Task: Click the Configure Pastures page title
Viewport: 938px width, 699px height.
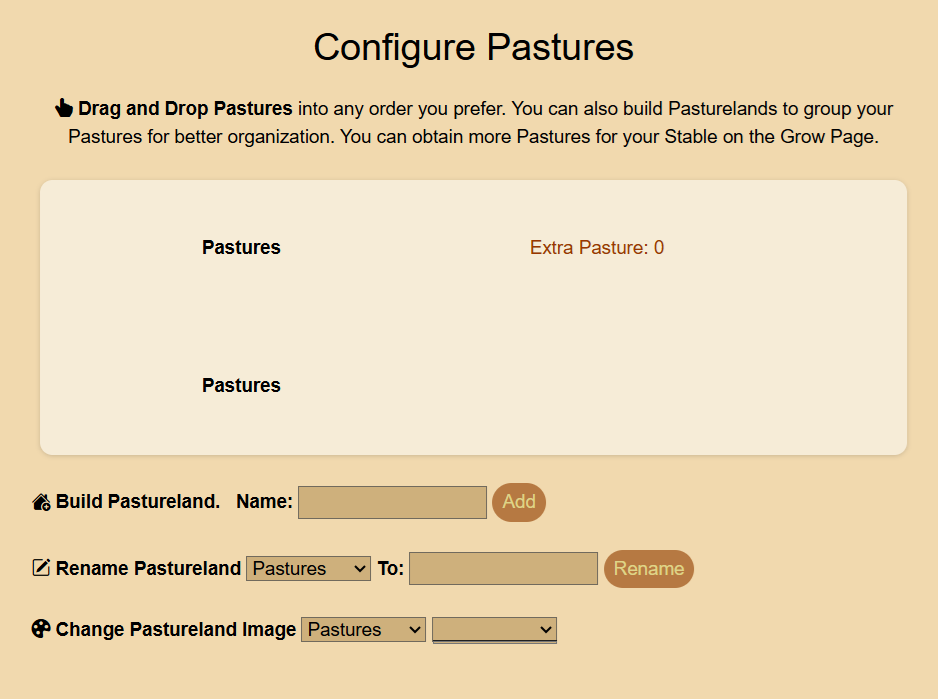Action: click(x=473, y=47)
